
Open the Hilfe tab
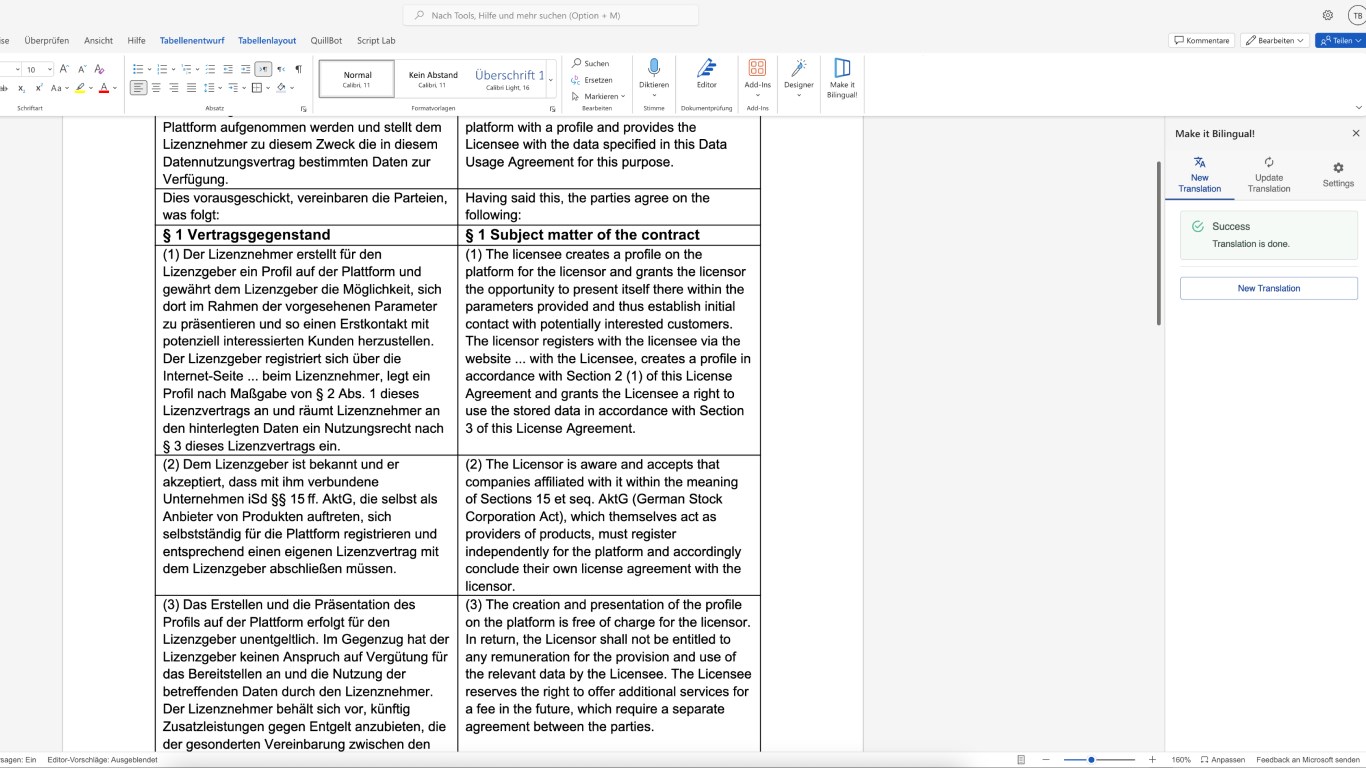[137, 41]
